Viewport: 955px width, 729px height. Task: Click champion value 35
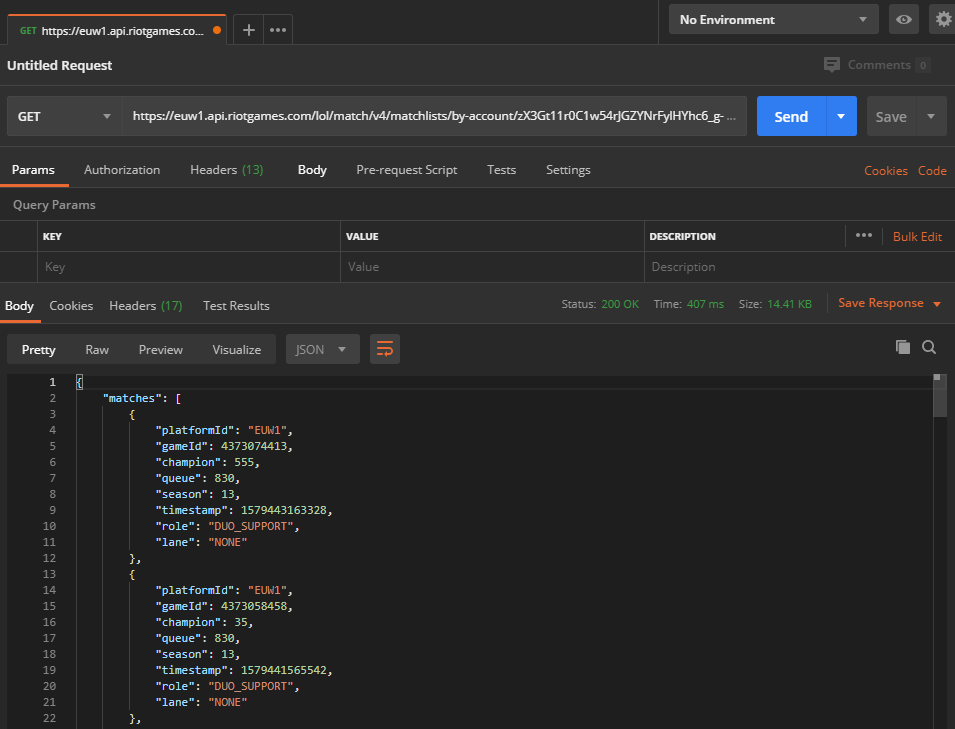click(x=243, y=622)
